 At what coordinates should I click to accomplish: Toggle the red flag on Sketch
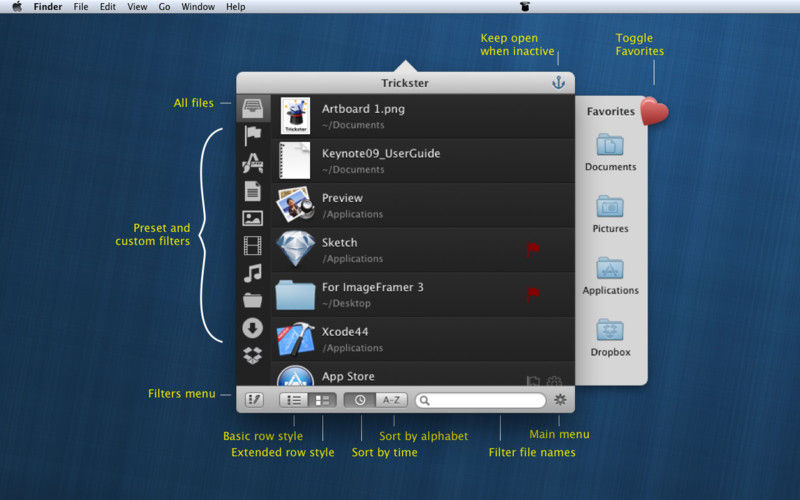(533, 249)
